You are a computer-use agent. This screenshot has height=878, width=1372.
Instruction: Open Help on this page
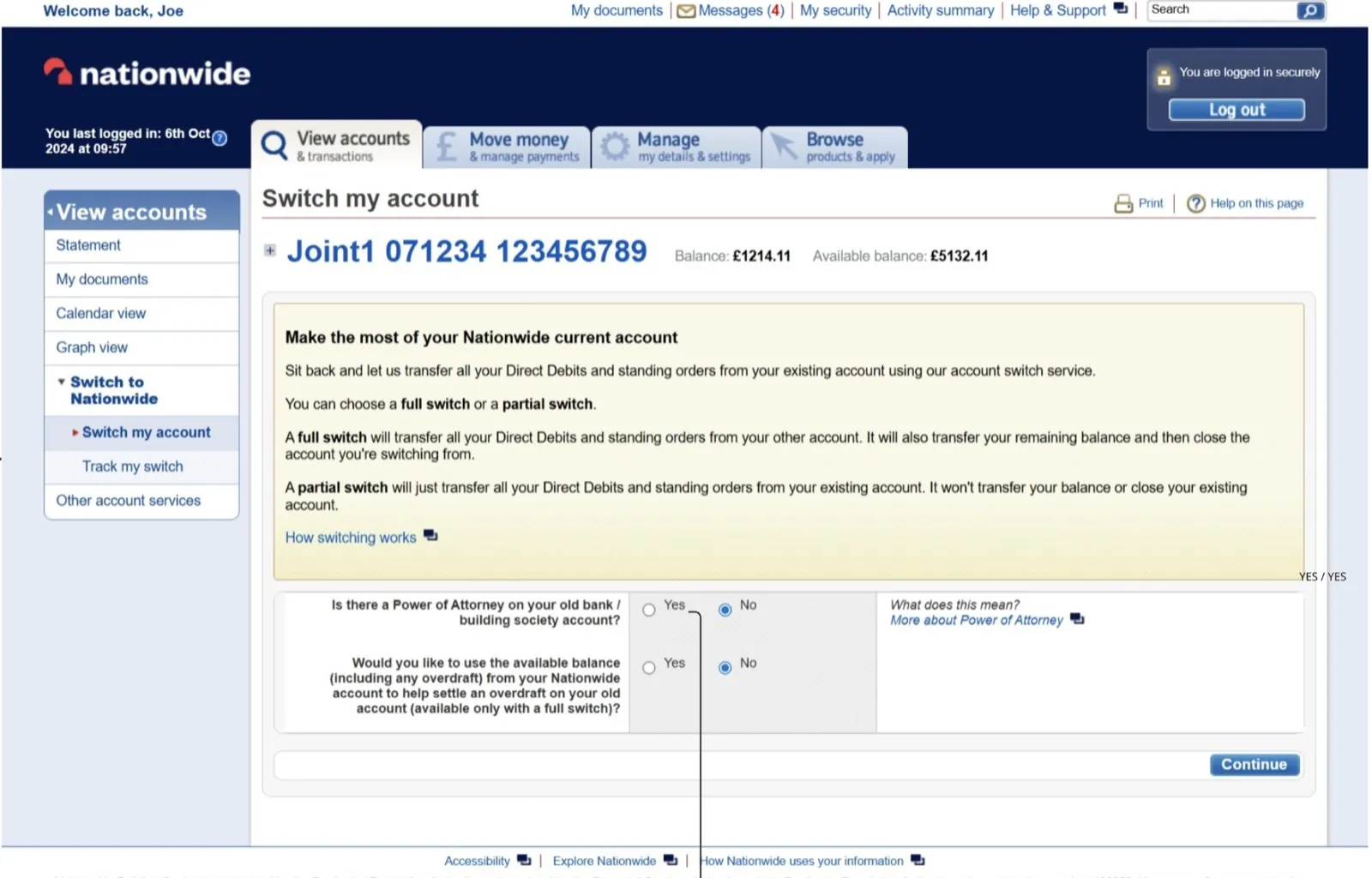pos(1256,203)
